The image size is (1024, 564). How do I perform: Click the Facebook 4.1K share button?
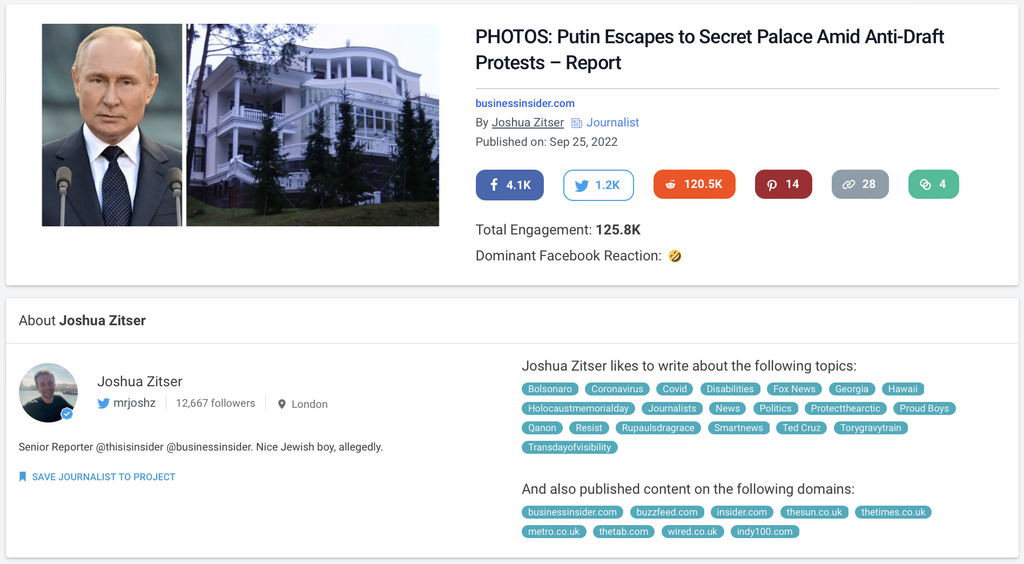tap(510, 185)
